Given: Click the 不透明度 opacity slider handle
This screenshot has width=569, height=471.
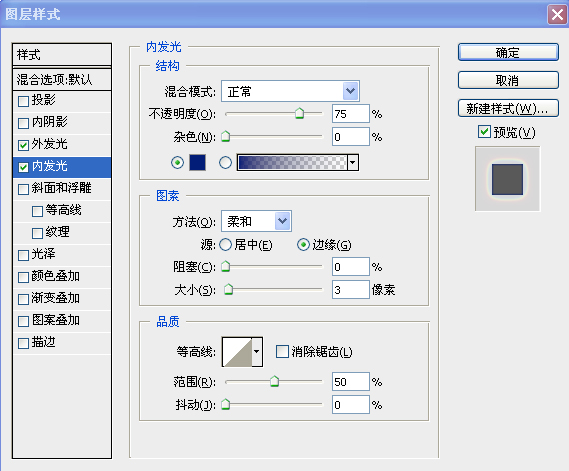Looking at the screenshot, I should 299,113.
